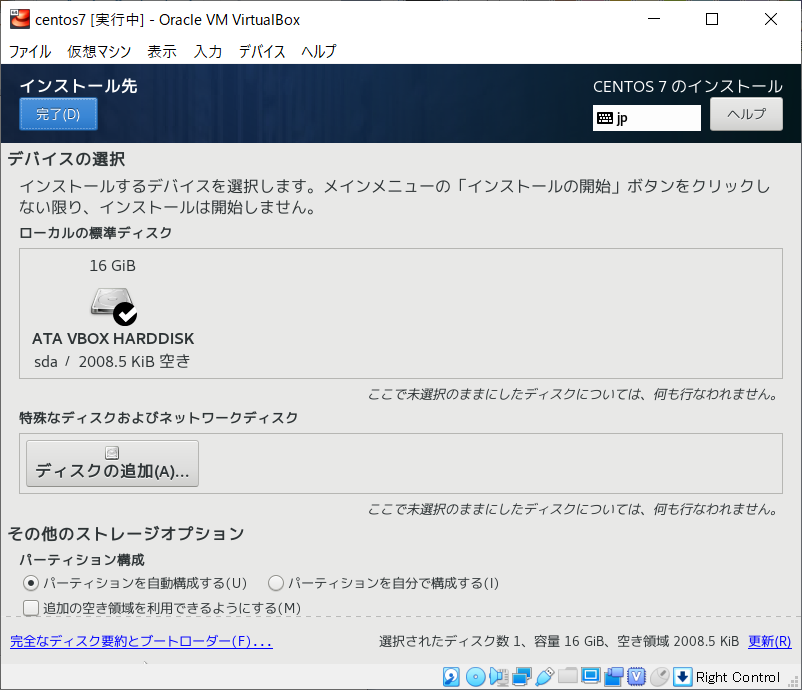Viewport: 802px width, 690px height.
Task: Click the インストール先 header title
Action: [x=78, y=86]
